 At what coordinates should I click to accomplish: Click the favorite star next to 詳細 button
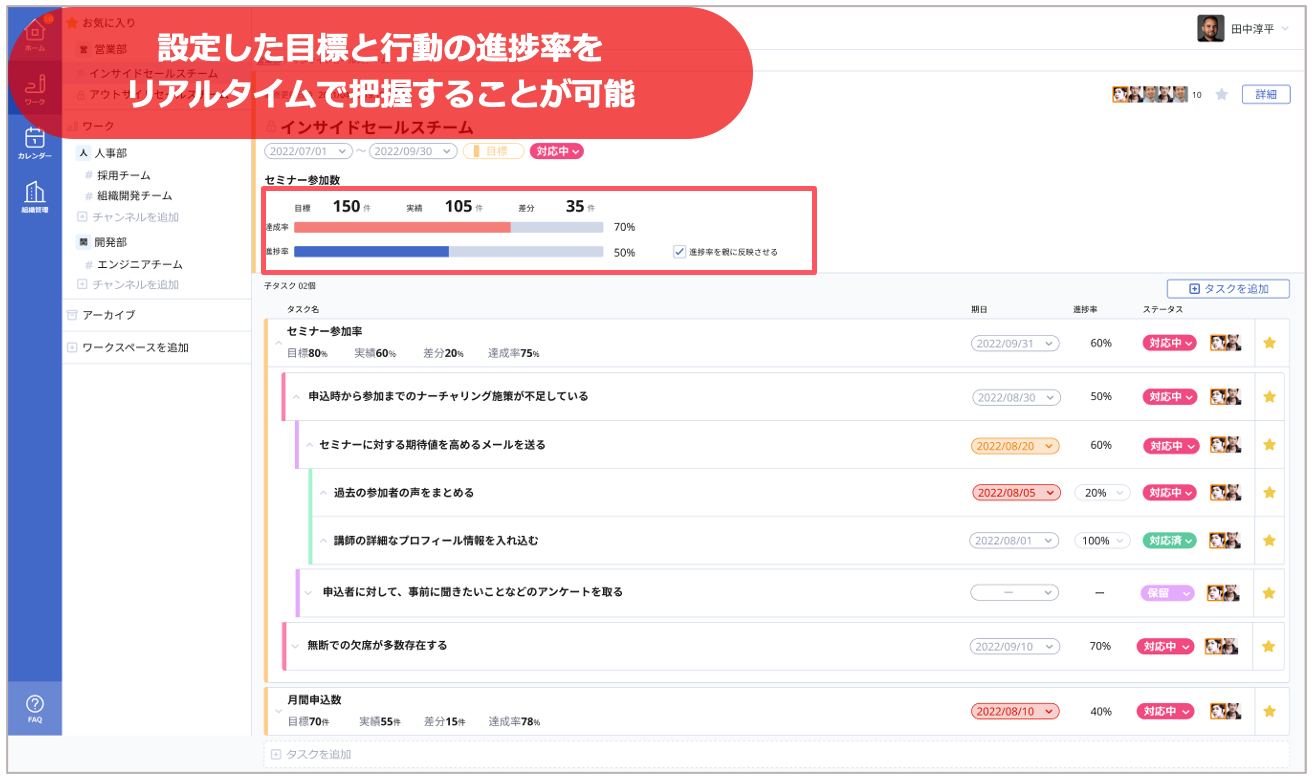1221,95
